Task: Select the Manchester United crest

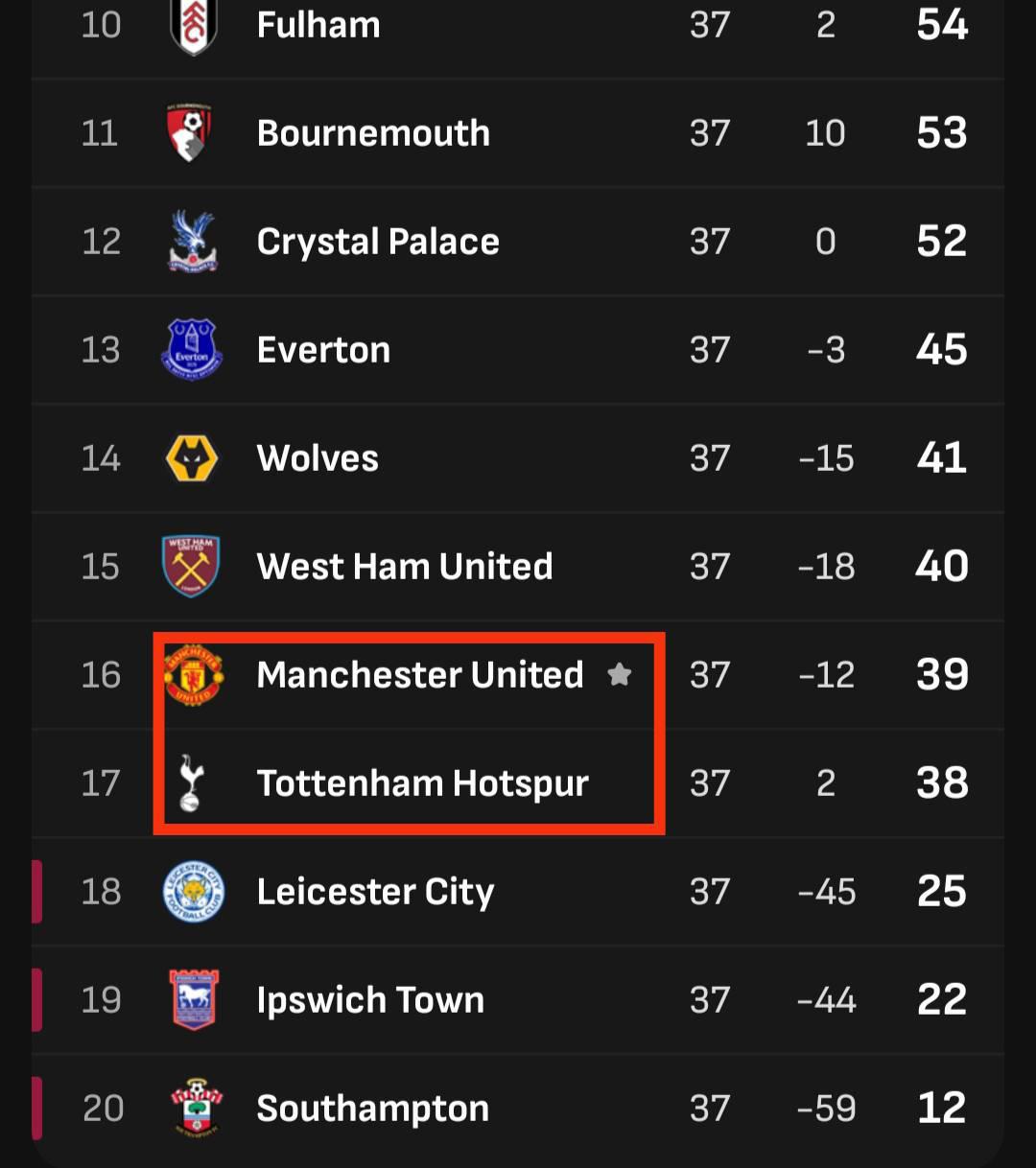Action: coord(193,675)
